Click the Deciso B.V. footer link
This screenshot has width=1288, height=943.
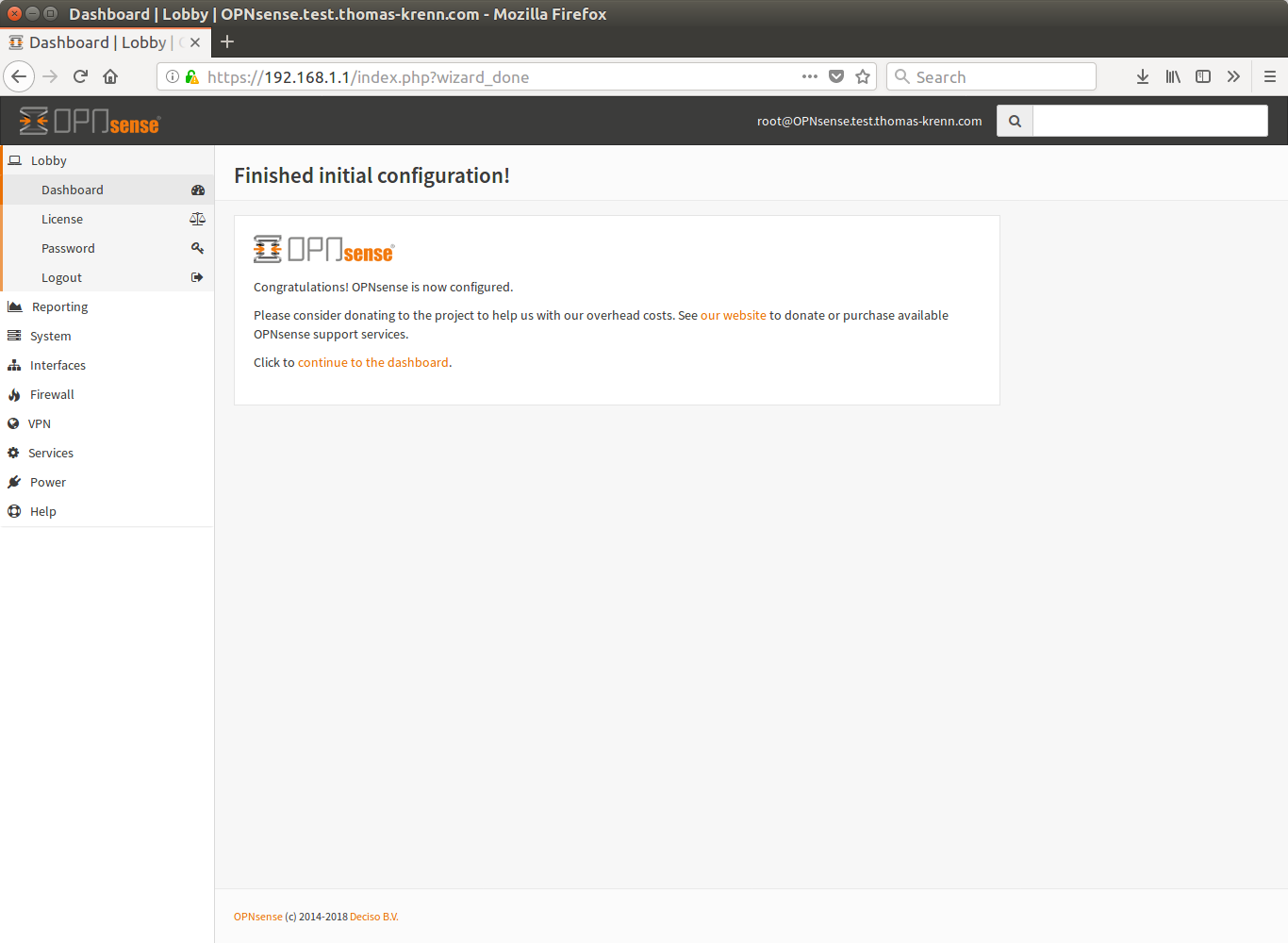point(374,917)
